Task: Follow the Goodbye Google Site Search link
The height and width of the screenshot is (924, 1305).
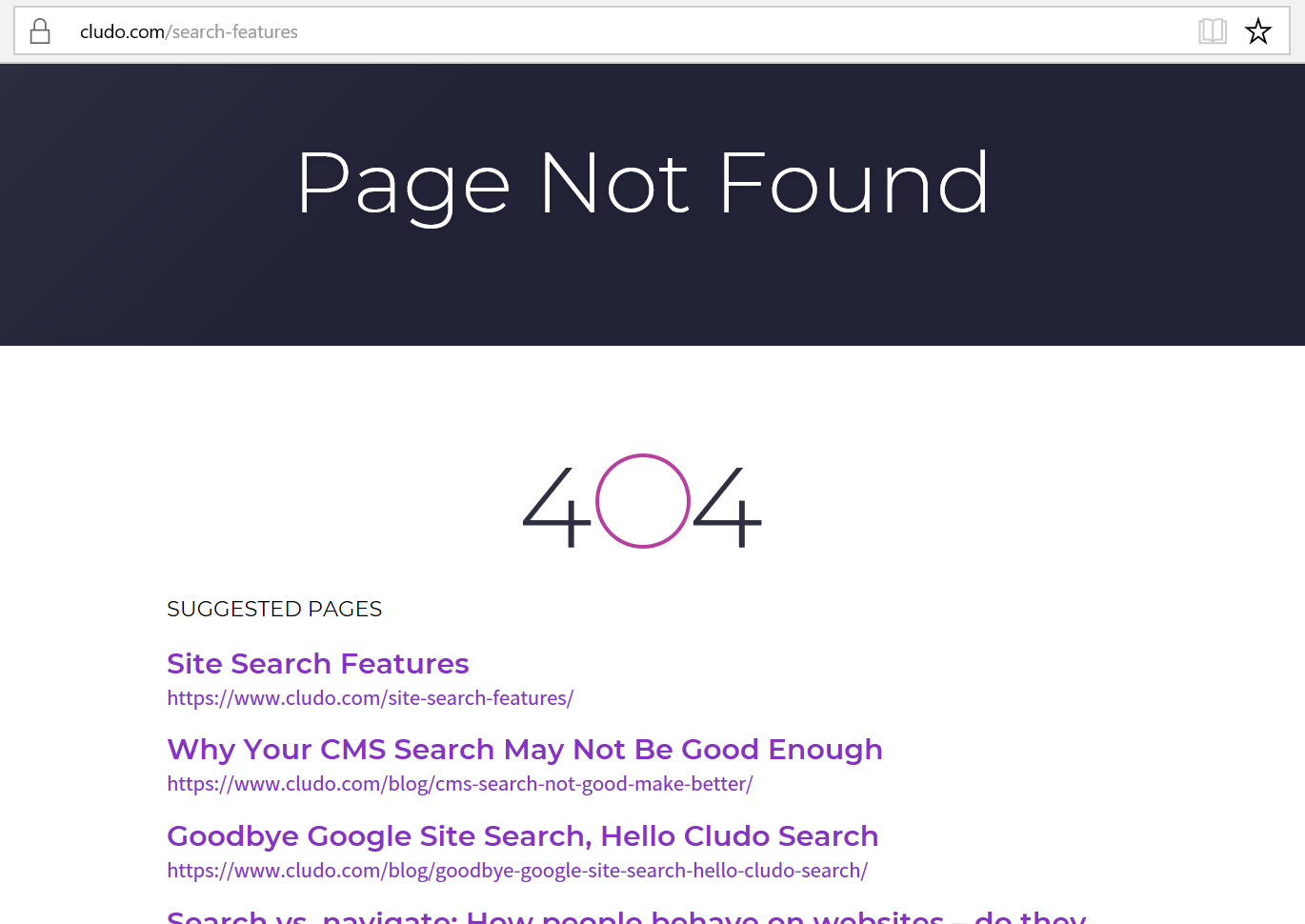Action: 522,835
